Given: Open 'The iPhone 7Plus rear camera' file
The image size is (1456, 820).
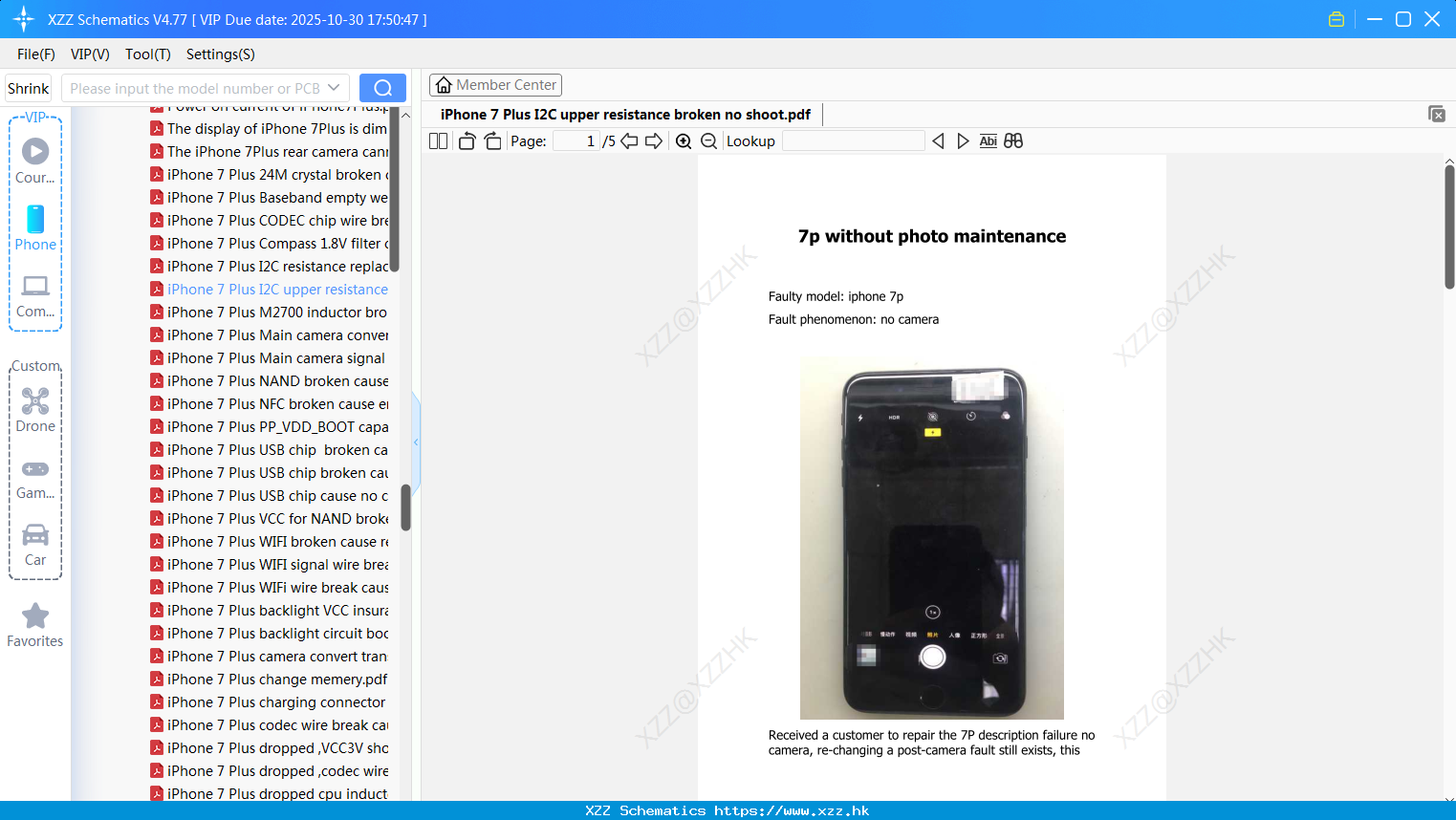Looking at the screenshot, I should tap(270, 152).
